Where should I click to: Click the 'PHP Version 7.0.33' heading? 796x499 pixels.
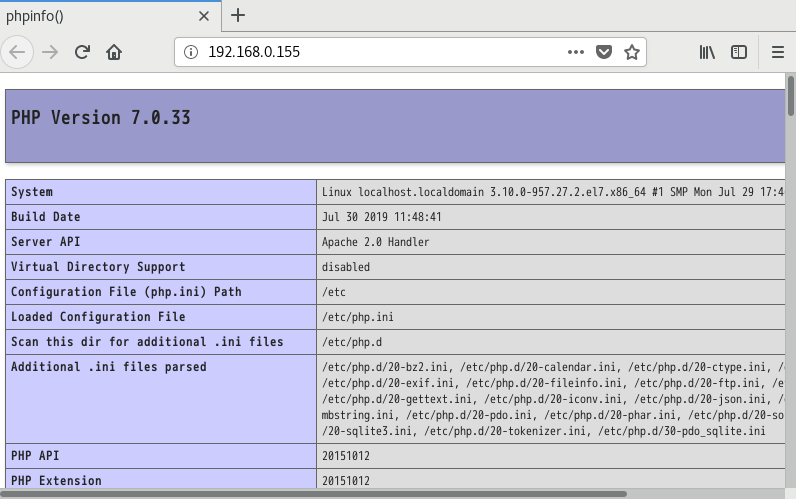tap(101, 118)
